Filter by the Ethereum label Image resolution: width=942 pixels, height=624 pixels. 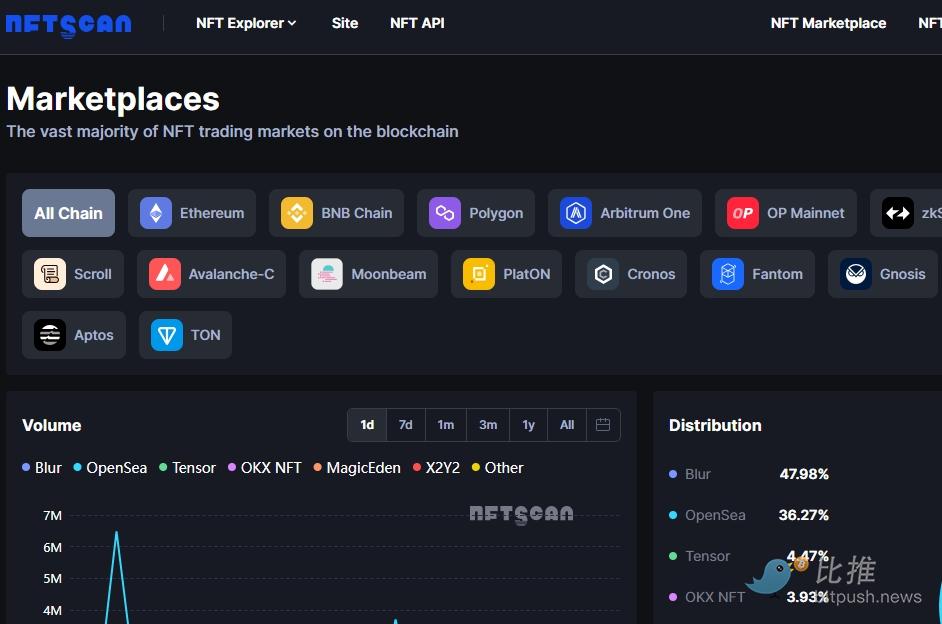212,213
